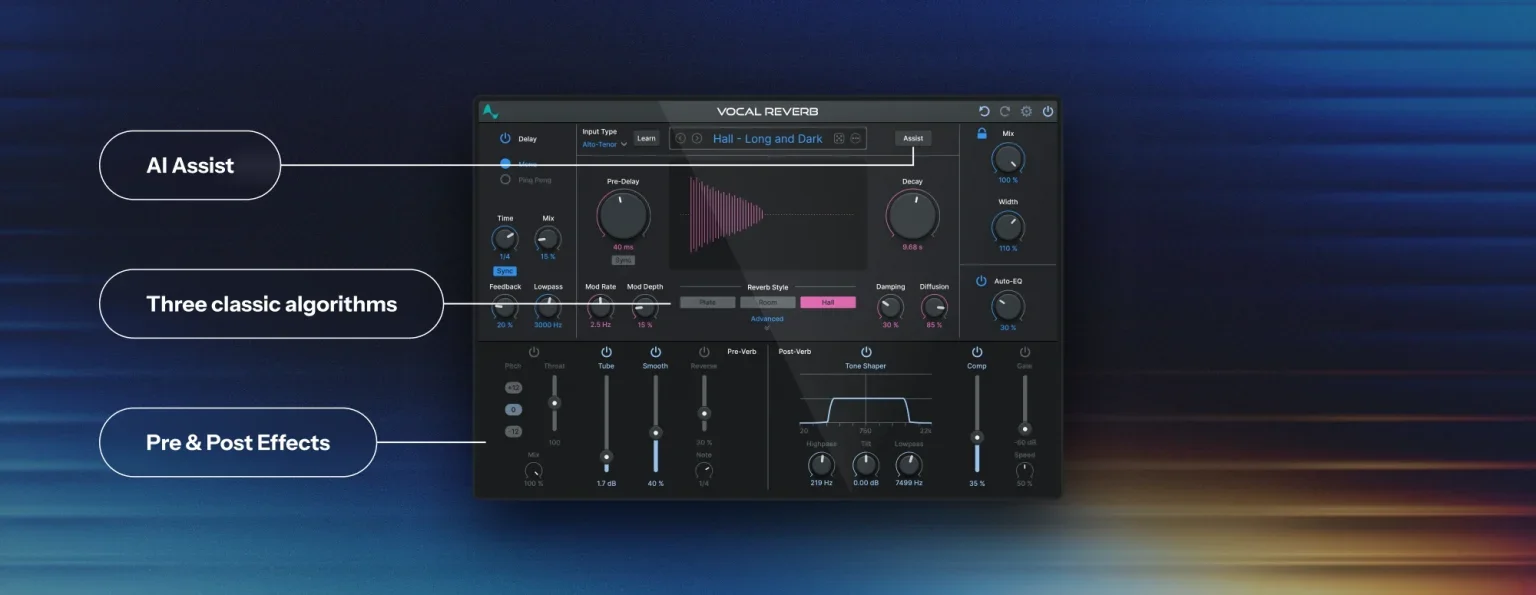The width and height of the screenshot is (1536, 595).
Task: Click the plugin logo in the header
Action: [490, 111]
